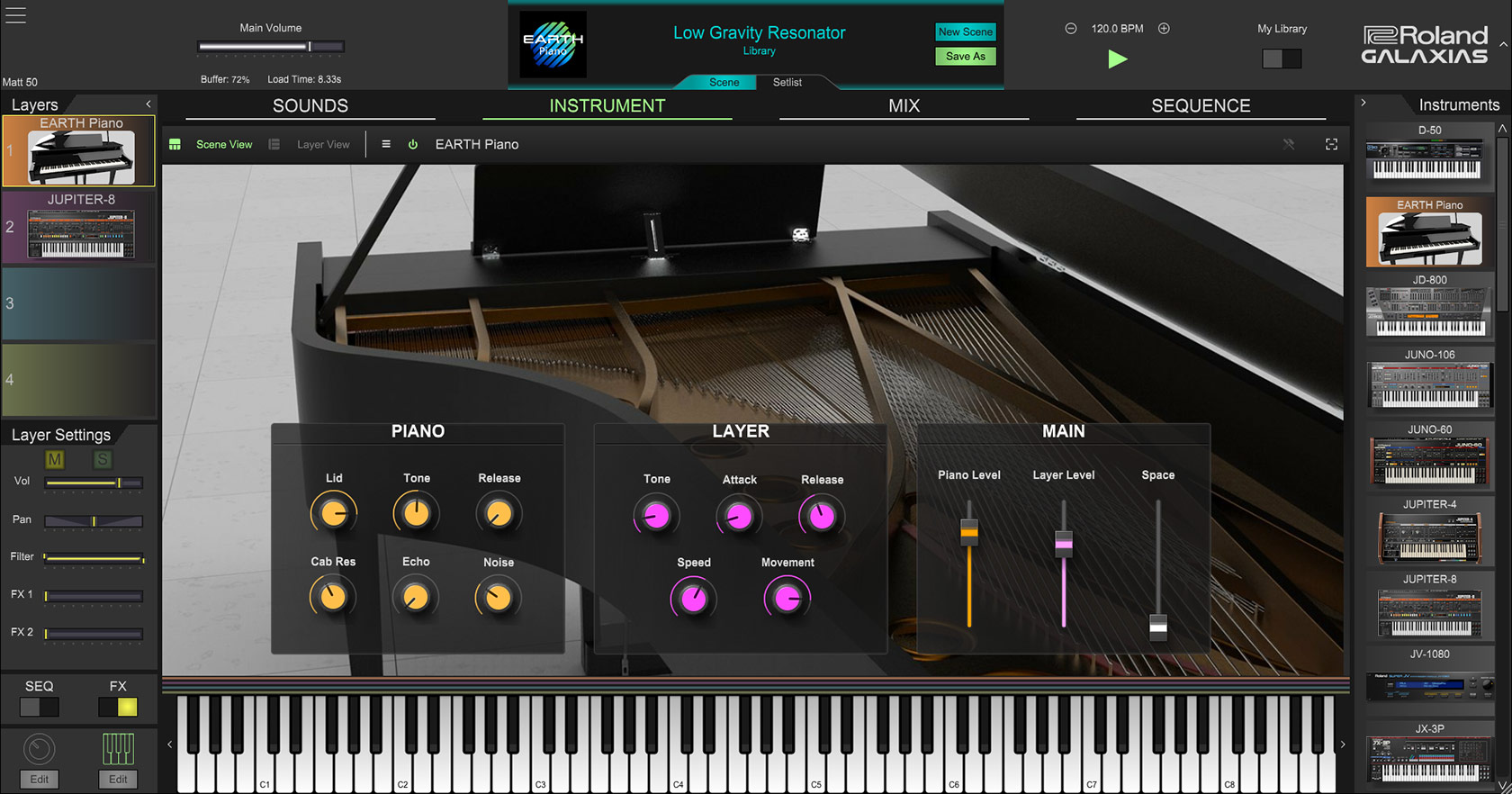Adjust the layer Vol slider
The image size is (1512, 794).
coord(94,483)
